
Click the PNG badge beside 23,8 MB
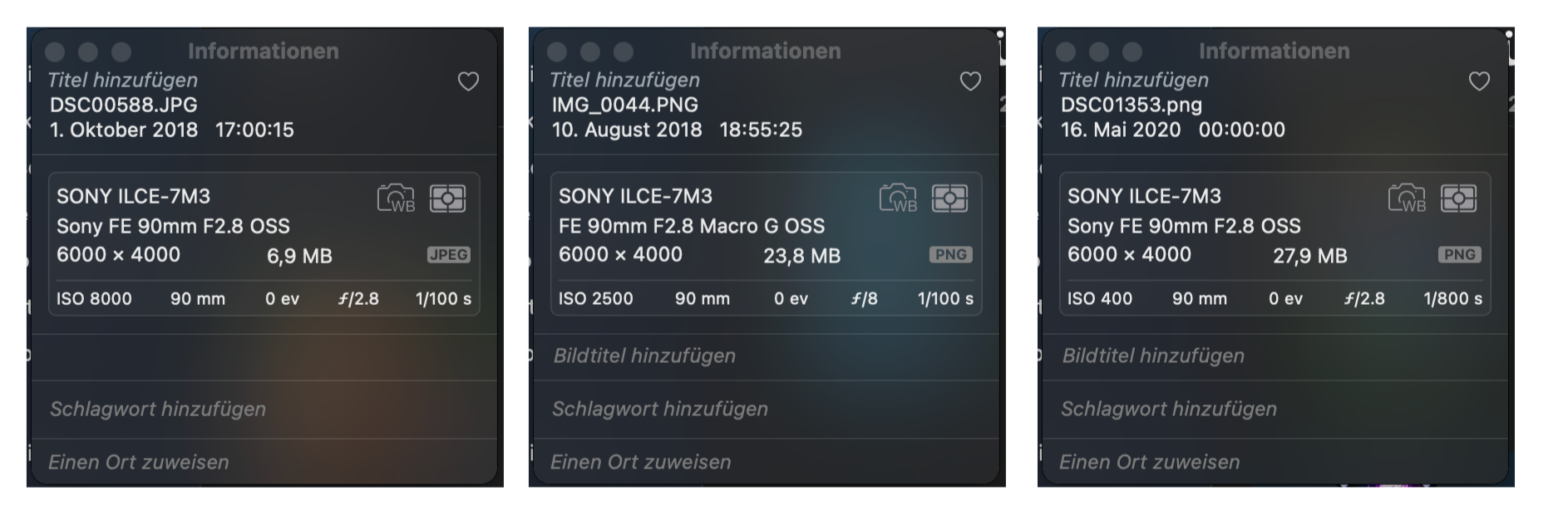(x=951, y=255)
